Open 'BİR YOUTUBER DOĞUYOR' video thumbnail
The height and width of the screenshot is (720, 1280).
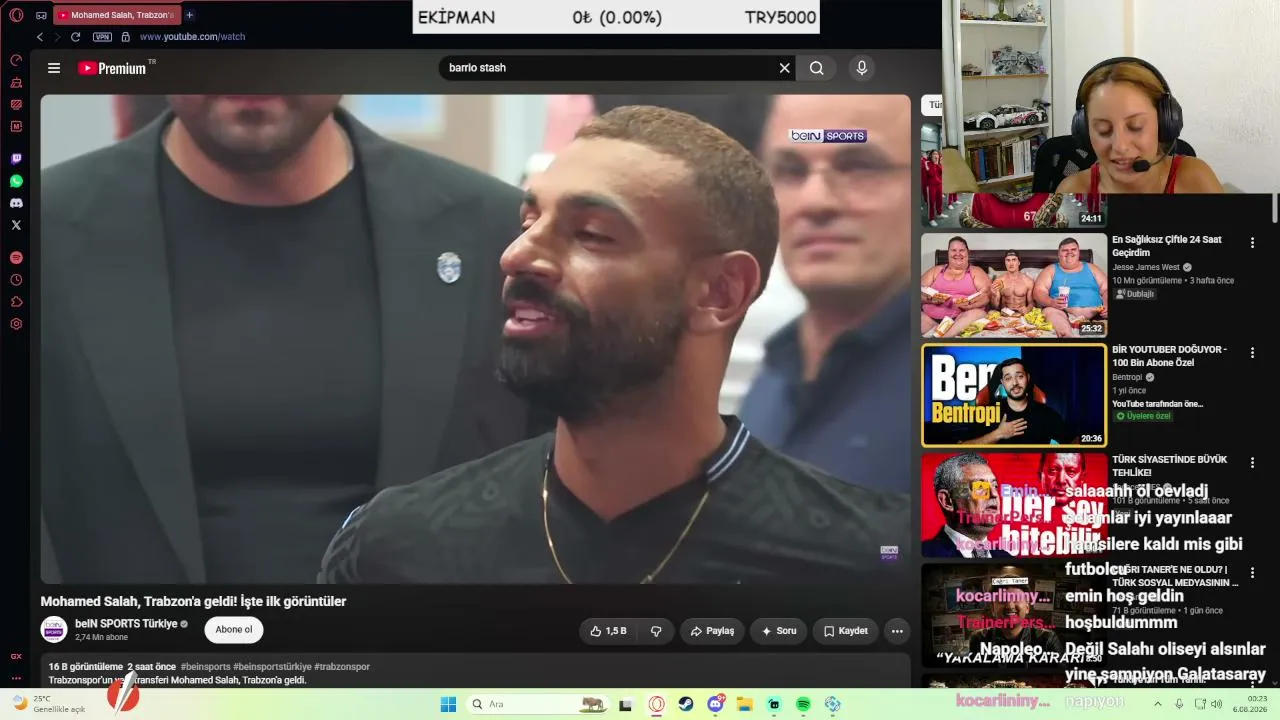(x=1014, y=396)
